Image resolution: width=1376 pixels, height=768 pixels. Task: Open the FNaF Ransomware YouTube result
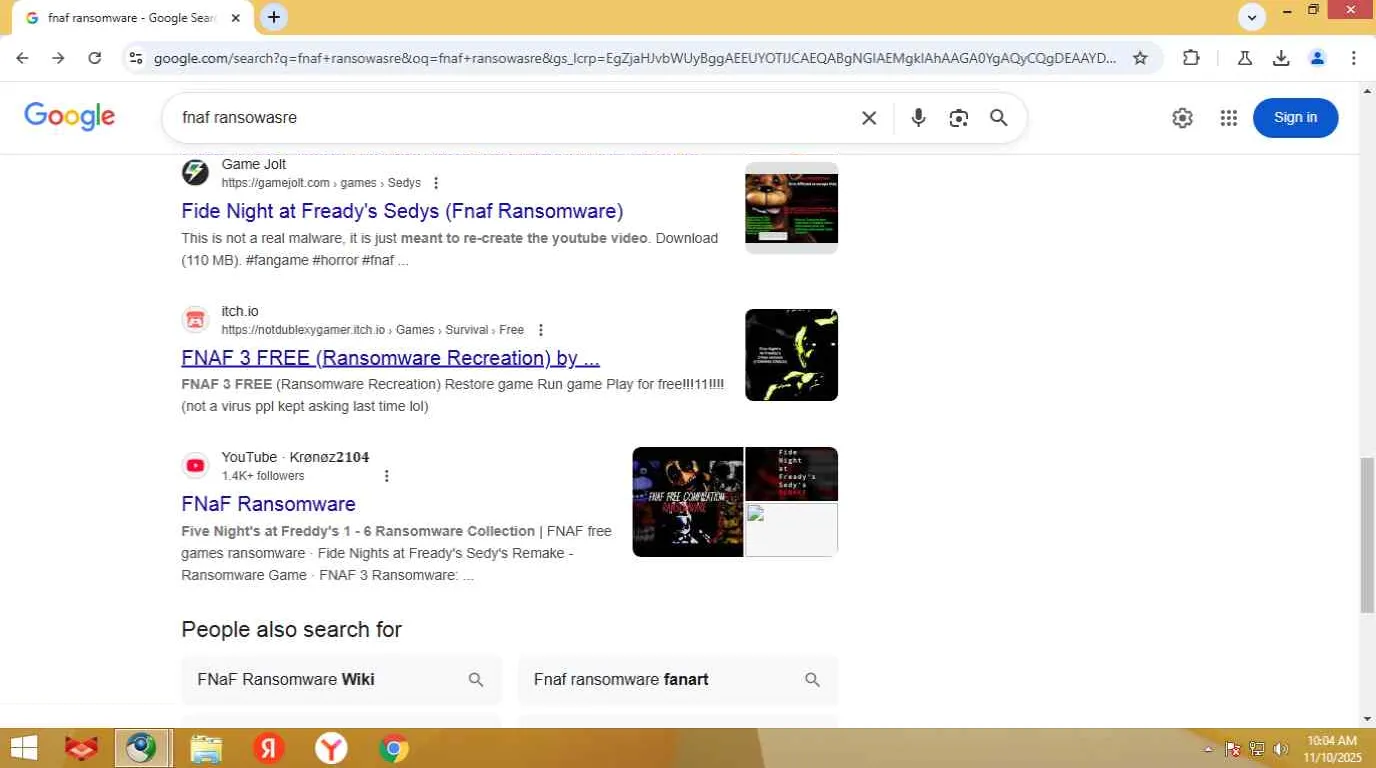[268, 504]
